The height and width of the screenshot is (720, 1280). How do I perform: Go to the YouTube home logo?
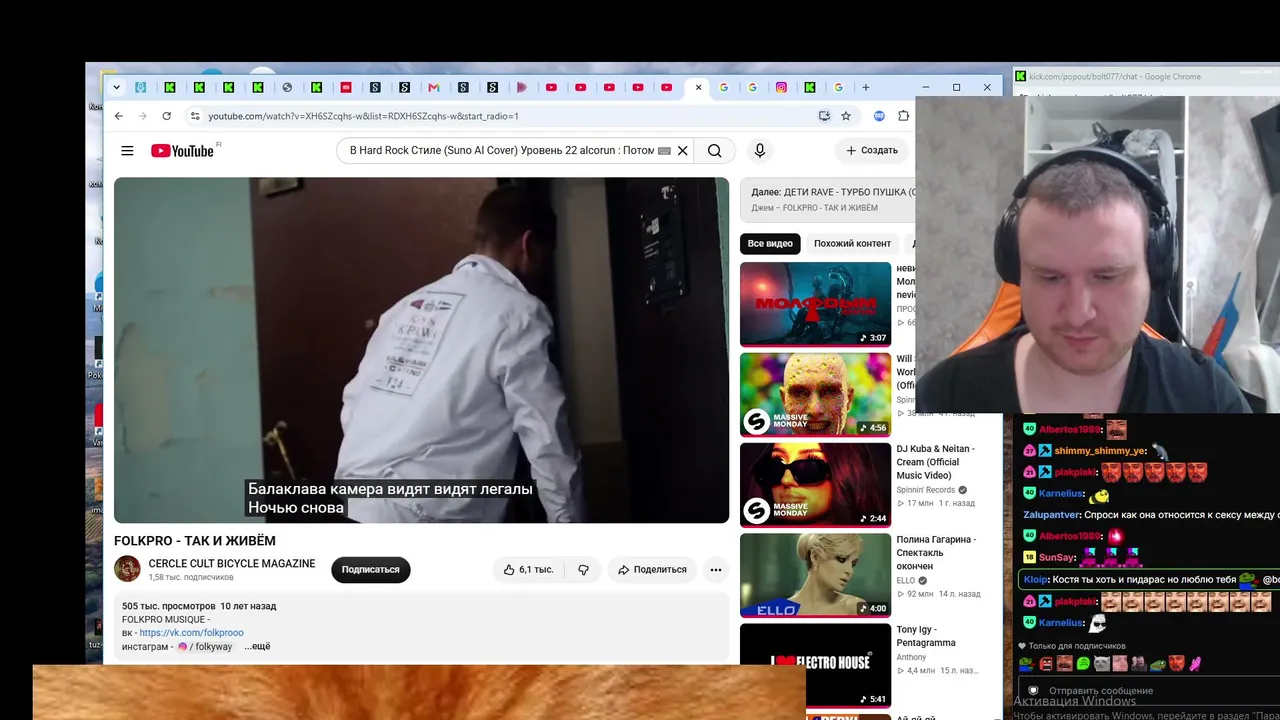tap(182, 151)
